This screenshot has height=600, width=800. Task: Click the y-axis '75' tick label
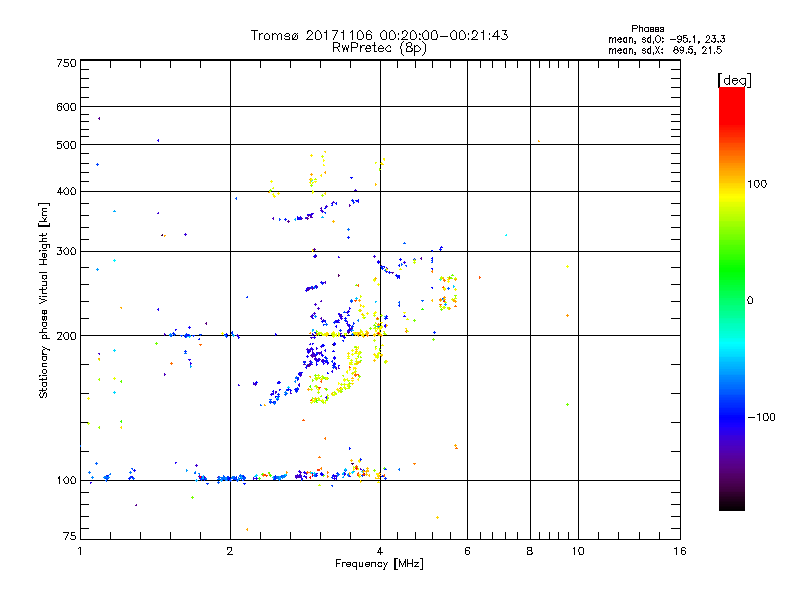point(70,536)
